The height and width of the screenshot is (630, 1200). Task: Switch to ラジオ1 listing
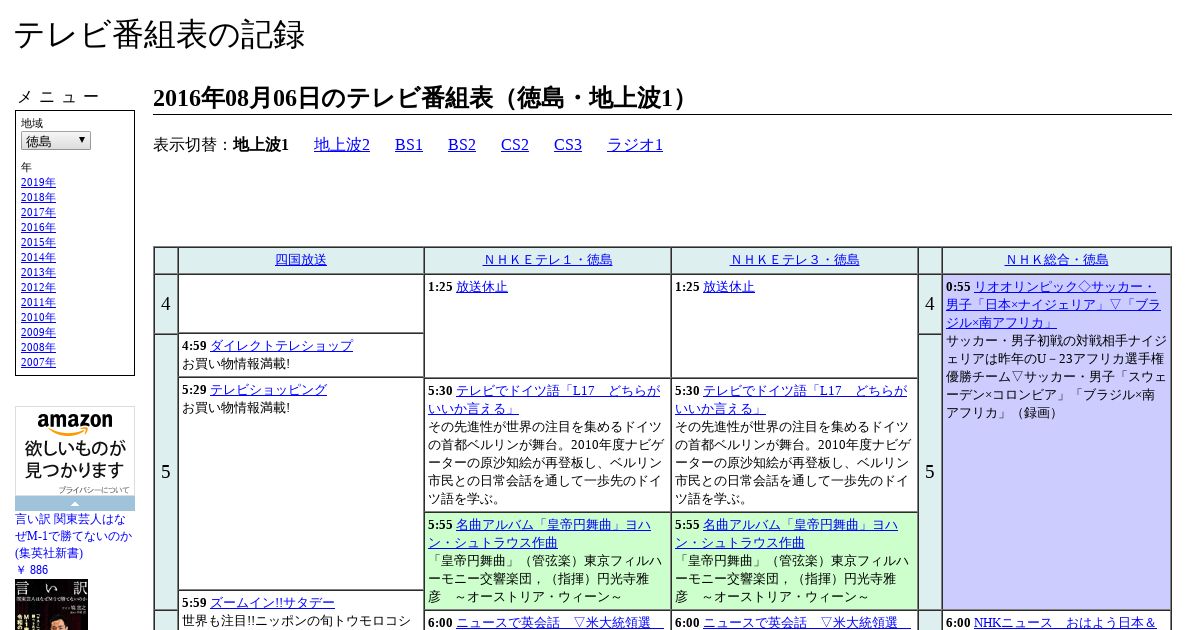click(635, 145)
